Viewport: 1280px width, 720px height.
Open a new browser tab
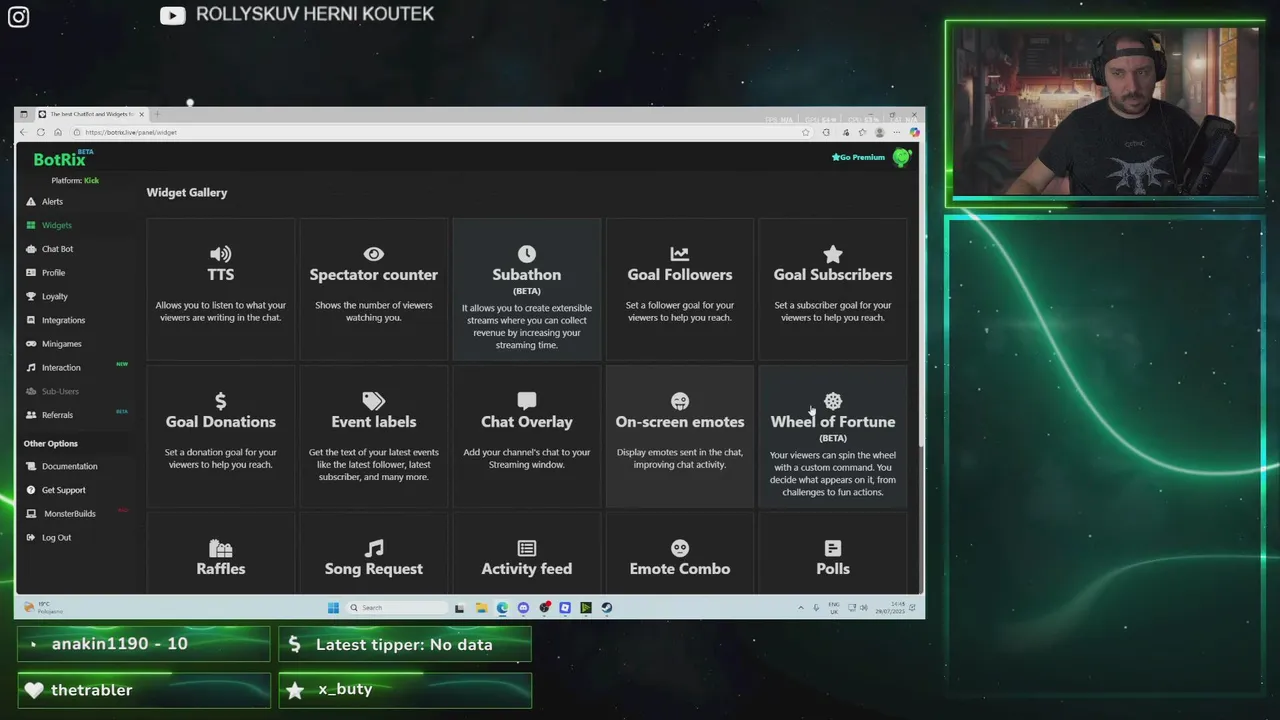156,114
